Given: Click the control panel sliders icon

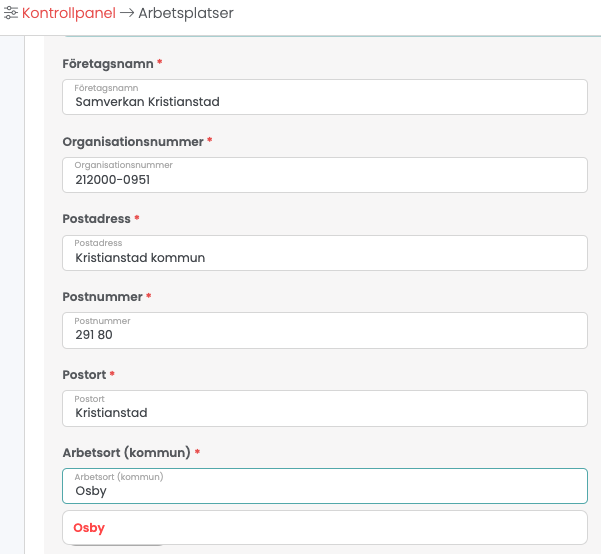Looking at the screenshot, I should (x=11, y=13).
